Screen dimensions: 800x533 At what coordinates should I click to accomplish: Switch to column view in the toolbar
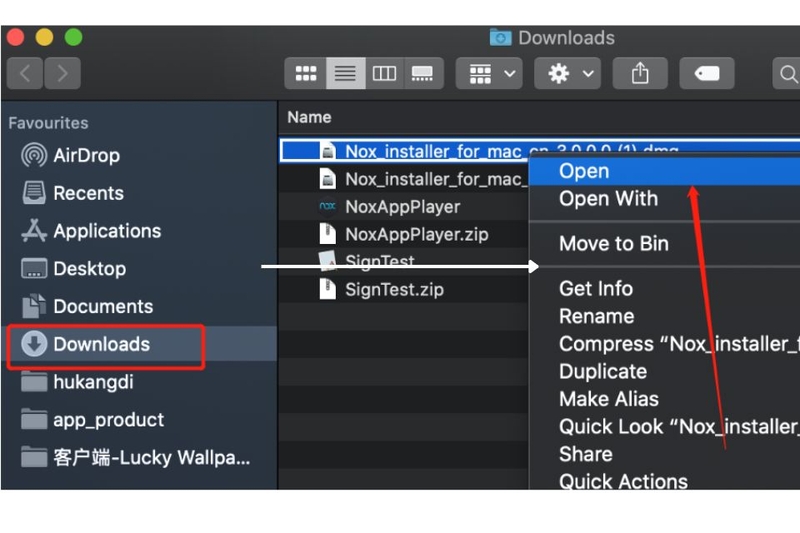pyautogui.click(x=385, y=73)
